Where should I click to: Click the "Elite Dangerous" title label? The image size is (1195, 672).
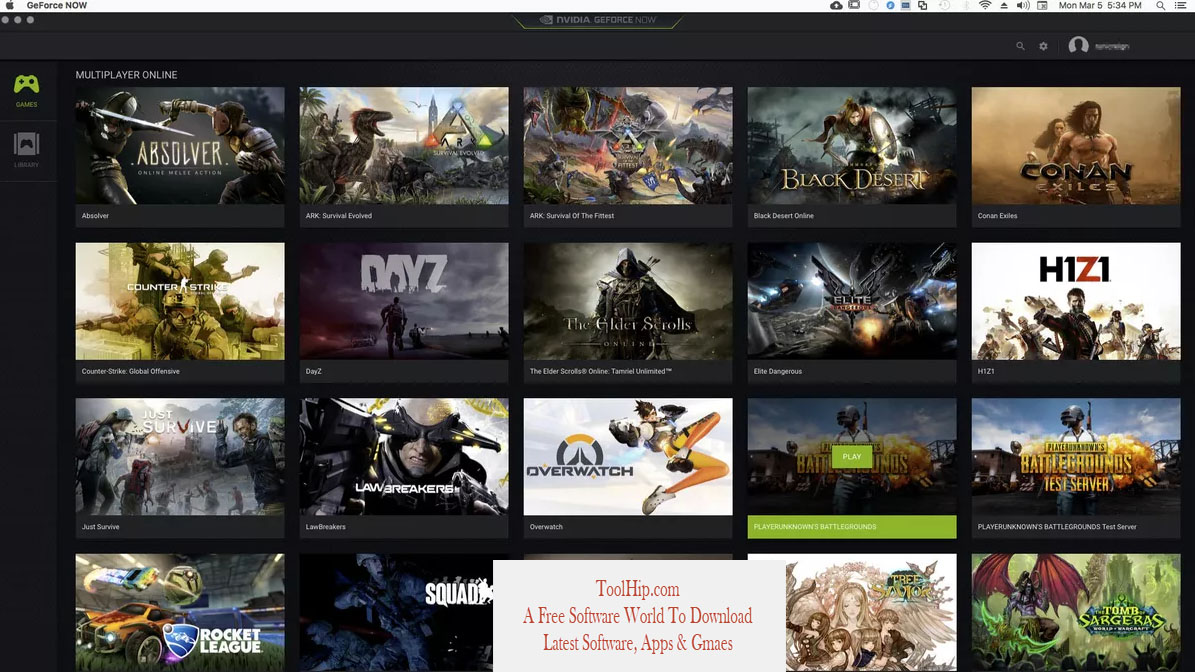(777, 371)
